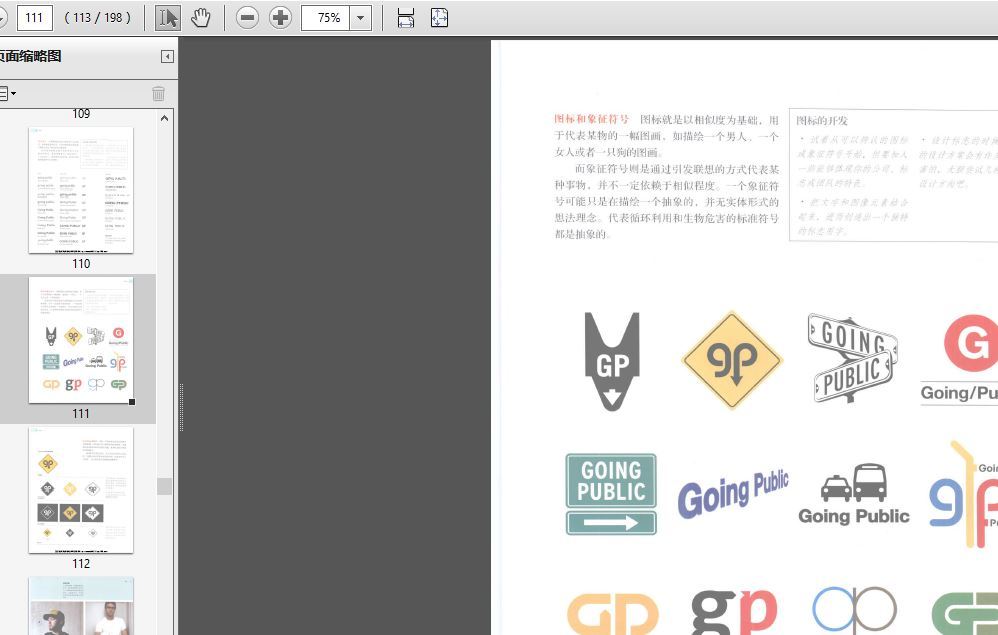Image resolution: width=998 pixels, height=635 pixels.
Task: Click the green GOING PUBLIC sign logo
Action: pyautogui.click(x=611, y=494)
